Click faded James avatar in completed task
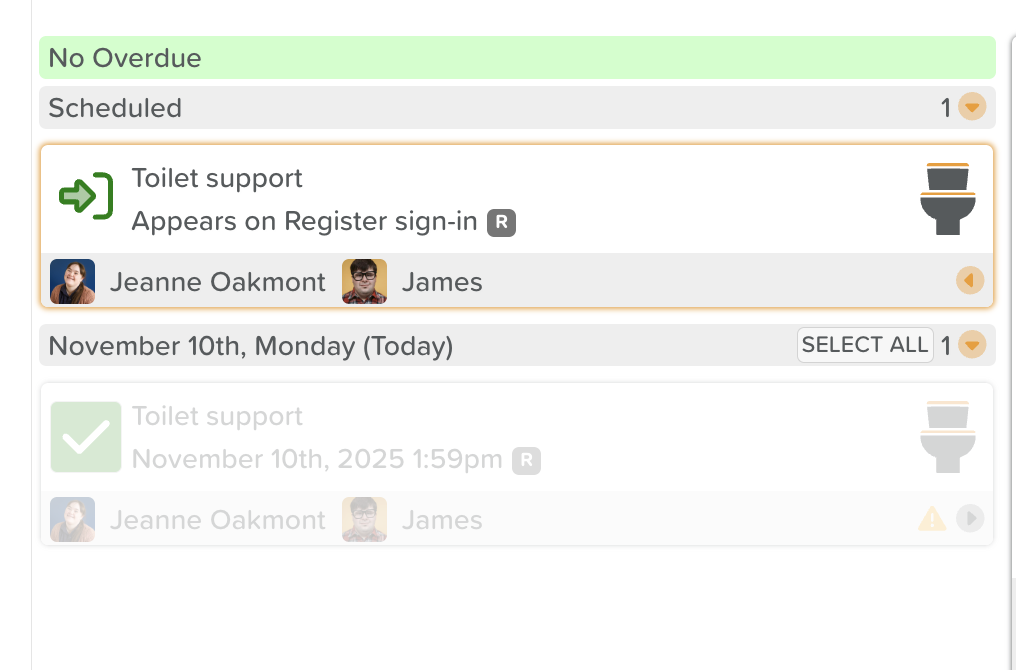The height and width of the screenshot is (670, 1016). [364, 520]
